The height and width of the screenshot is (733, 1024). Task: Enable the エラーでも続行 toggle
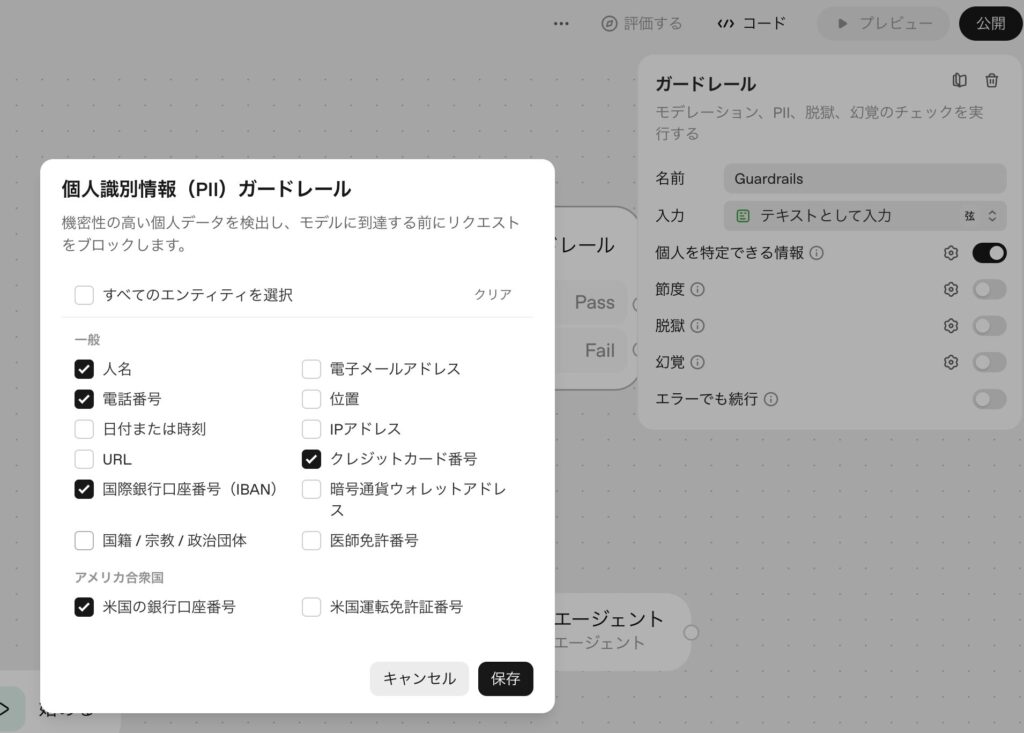(989, 399)
